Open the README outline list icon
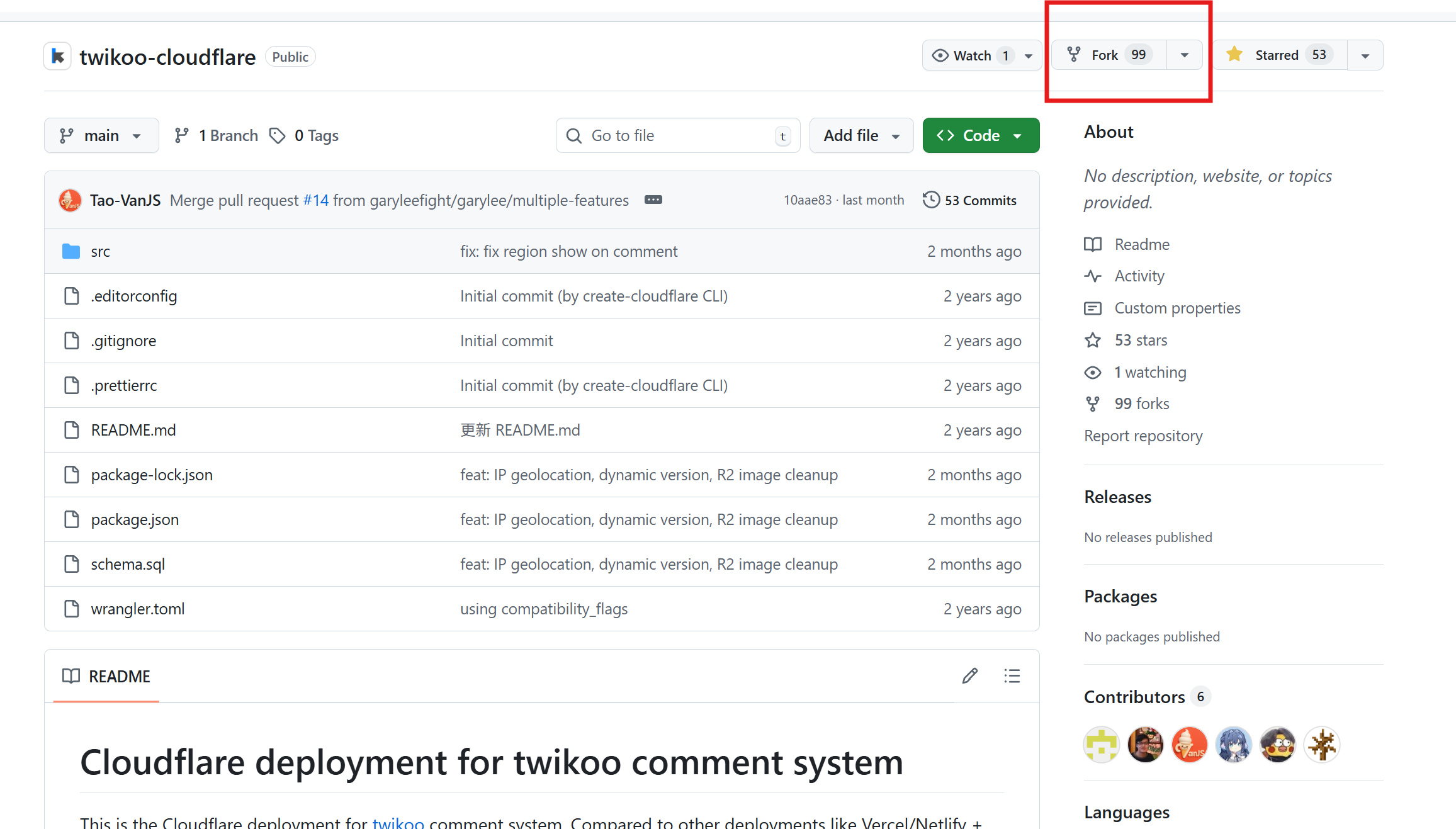The width and height of the screenshot is (1456, 829). 1012,676
